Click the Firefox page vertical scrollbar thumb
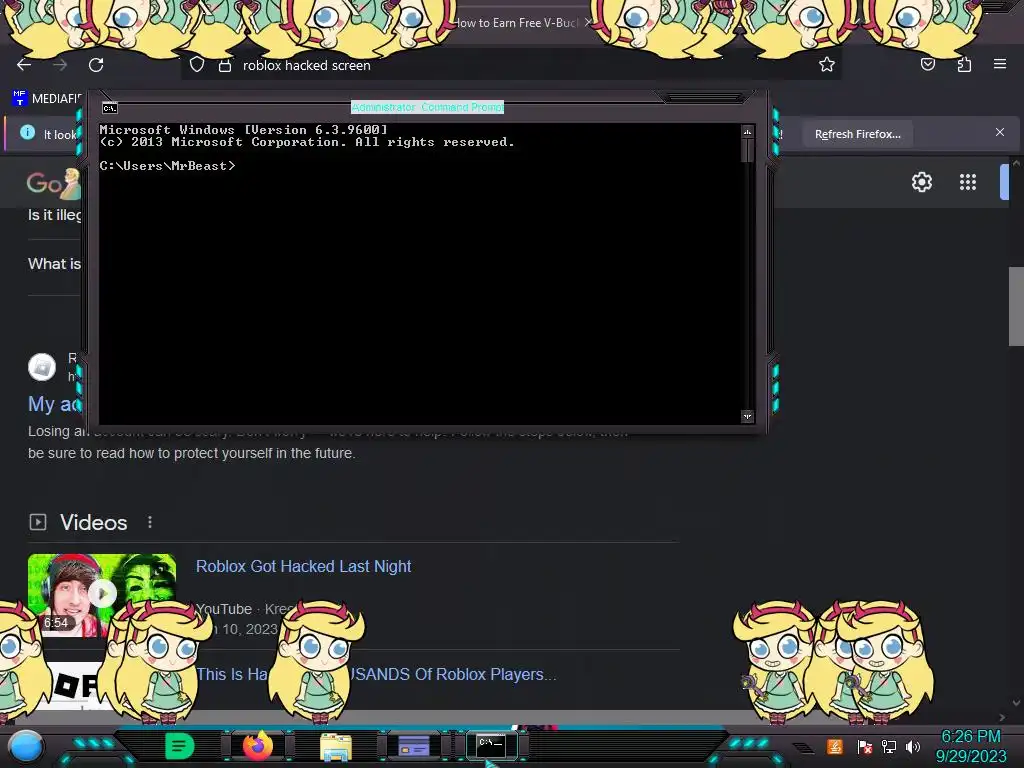 (1016, 306)
